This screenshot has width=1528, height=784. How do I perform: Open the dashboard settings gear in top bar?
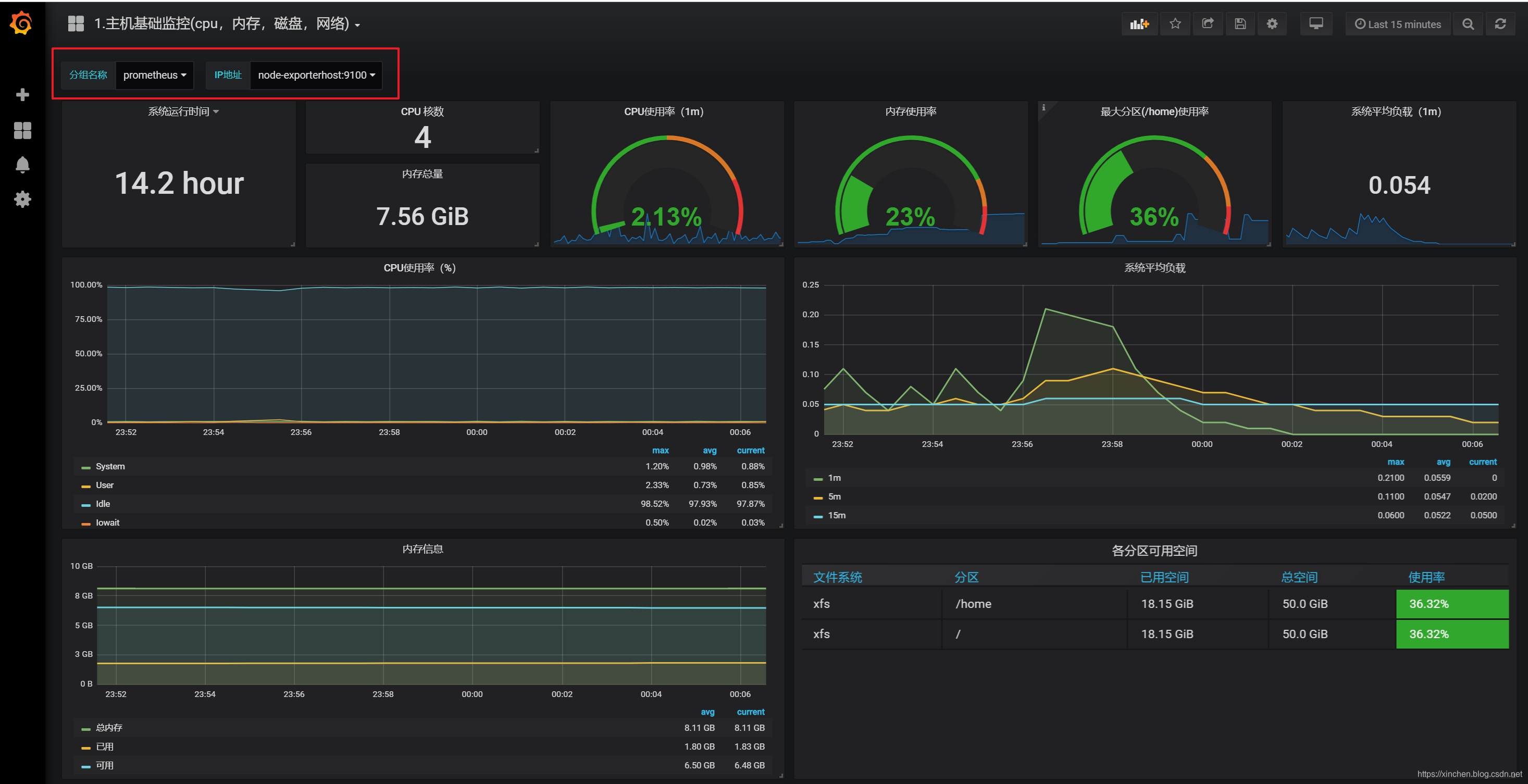tap(1272, 24)
